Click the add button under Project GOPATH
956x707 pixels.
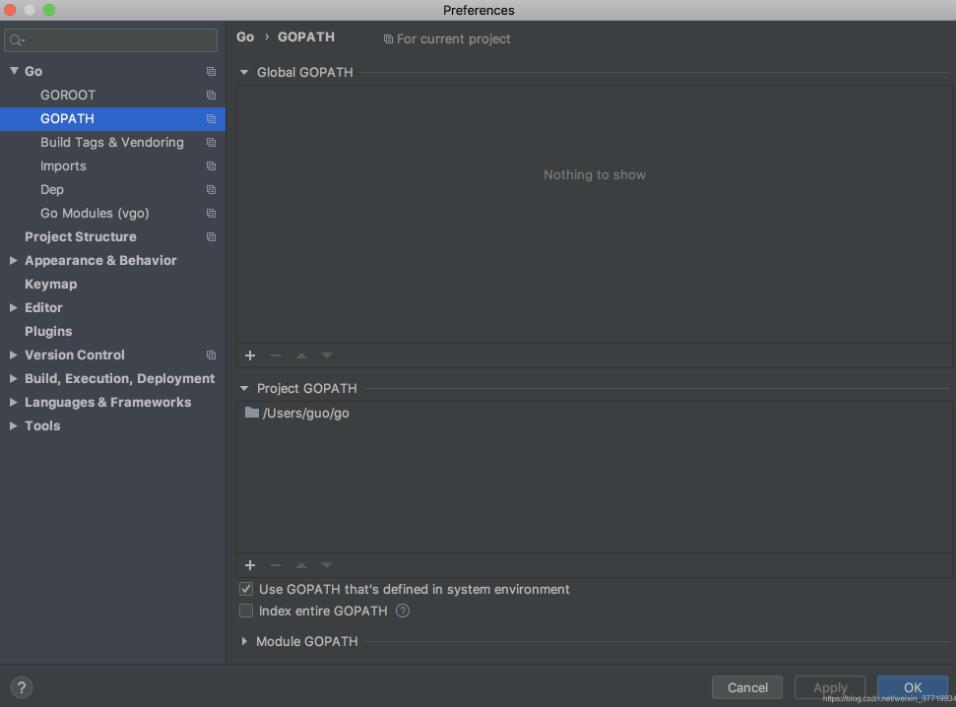pyautogui.click(x=250, y=566)
